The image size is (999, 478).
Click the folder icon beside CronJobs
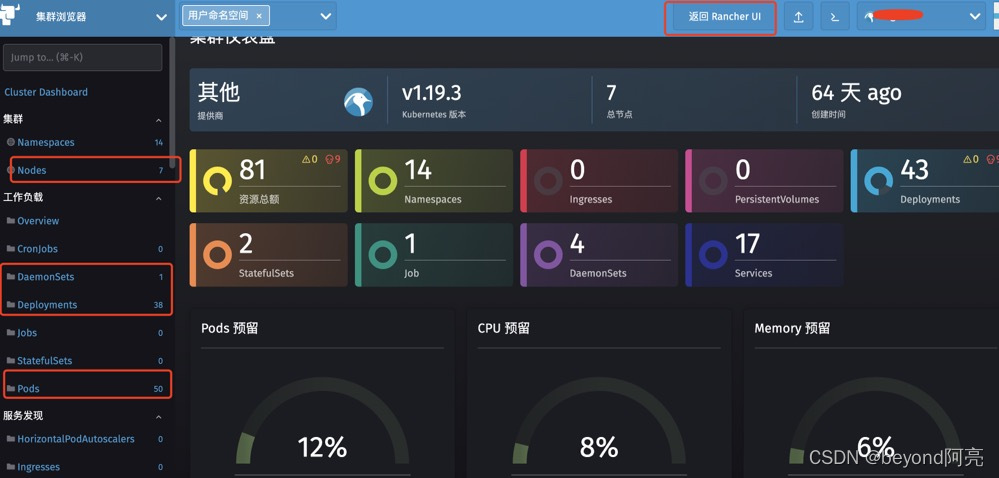(x=10, y=249)
